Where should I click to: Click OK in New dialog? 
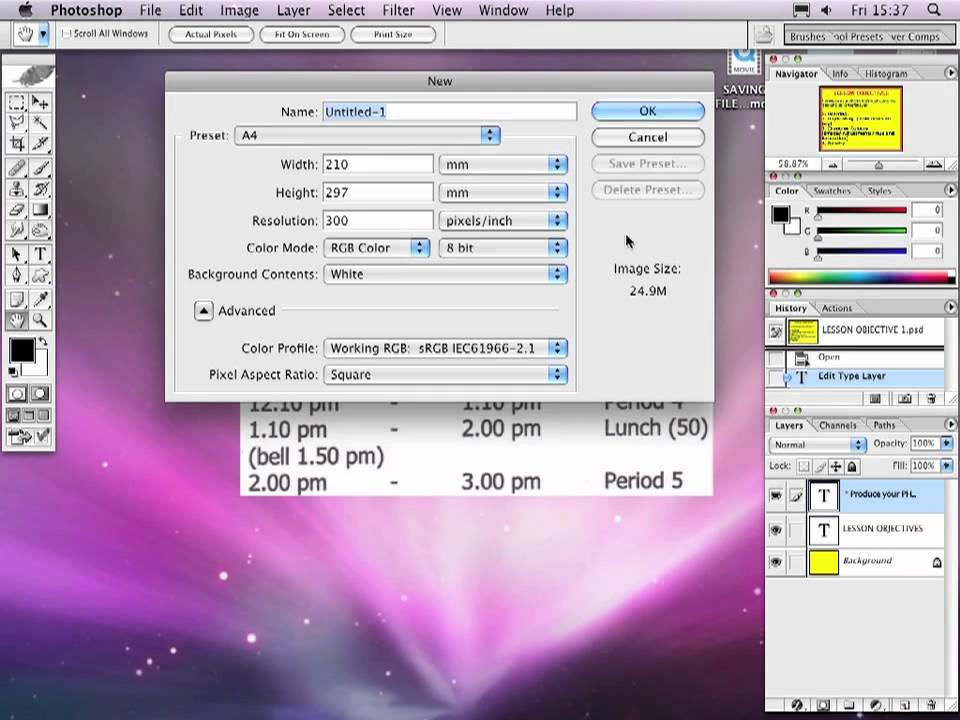648,111
